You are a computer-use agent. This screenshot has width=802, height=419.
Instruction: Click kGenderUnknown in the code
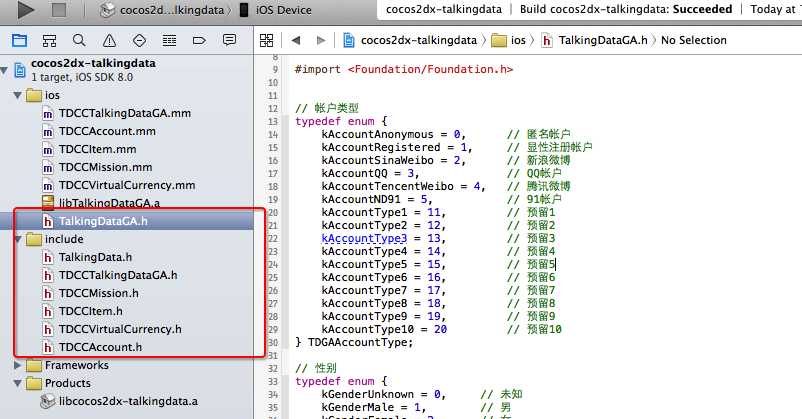(368, 394)
